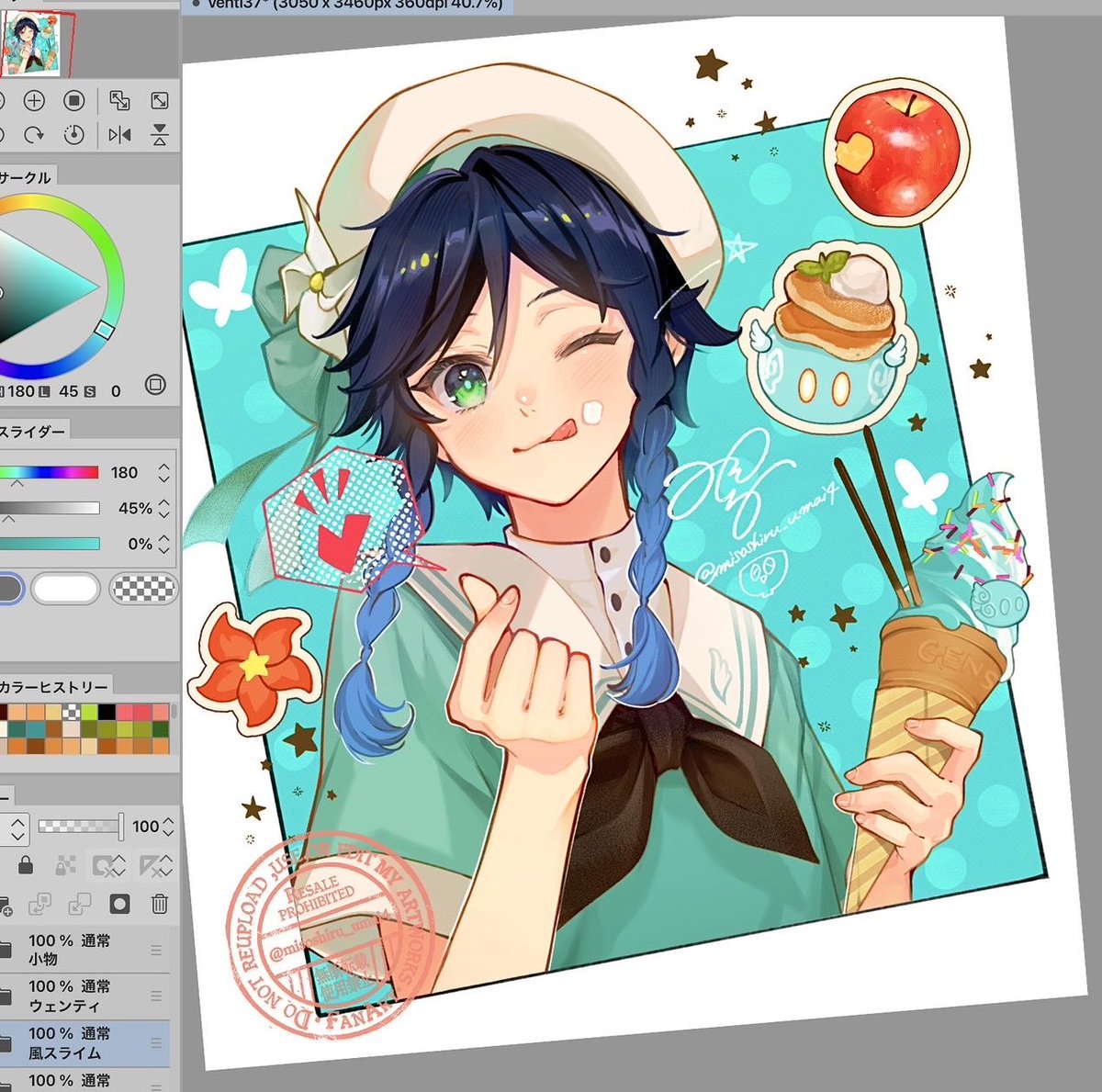Click the navigator thumbnail preview
The width and height of the screenshot is (1102, 1092).
coord(30,44)
